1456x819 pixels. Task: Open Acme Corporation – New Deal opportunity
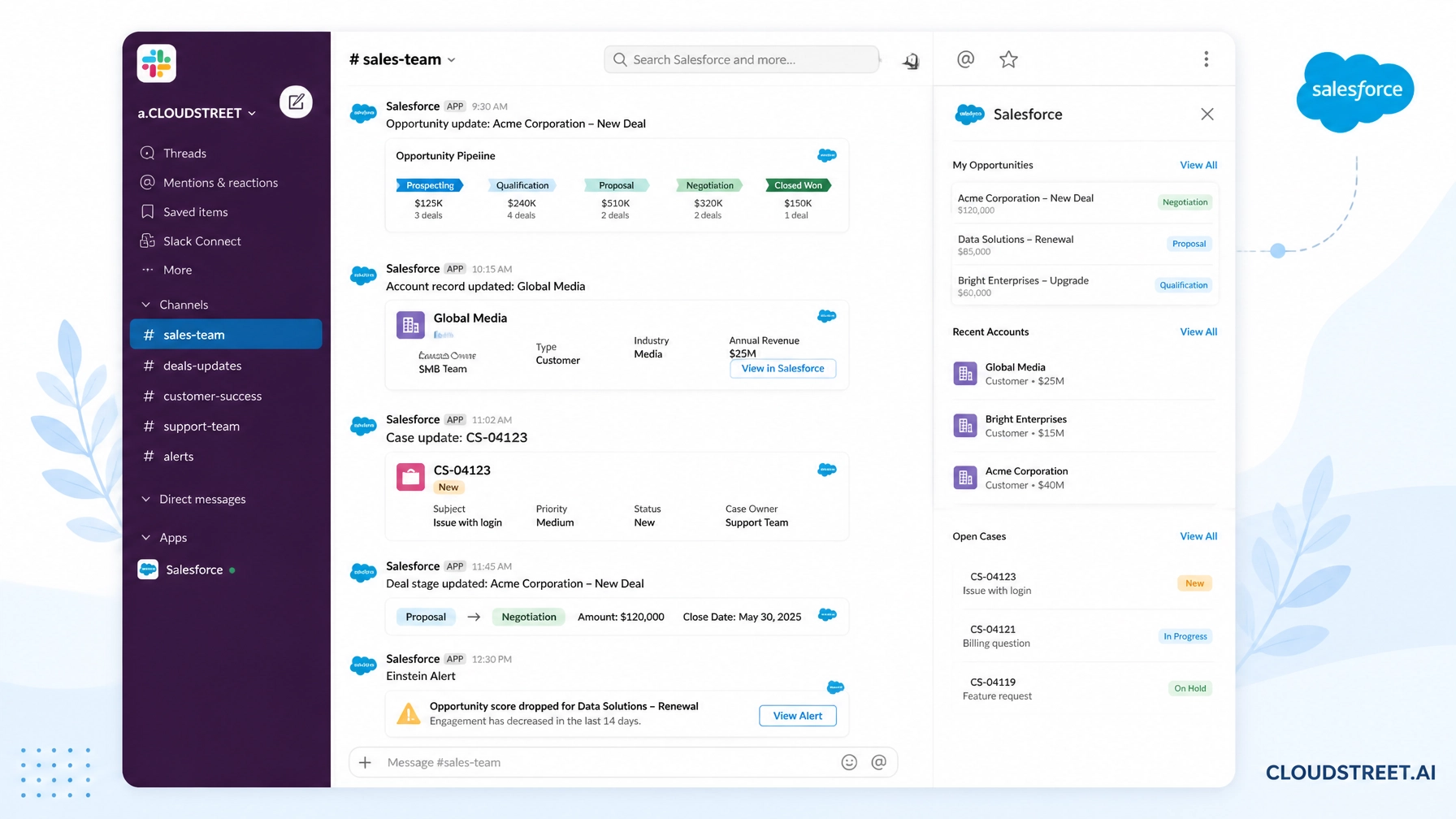(1085, 203)
